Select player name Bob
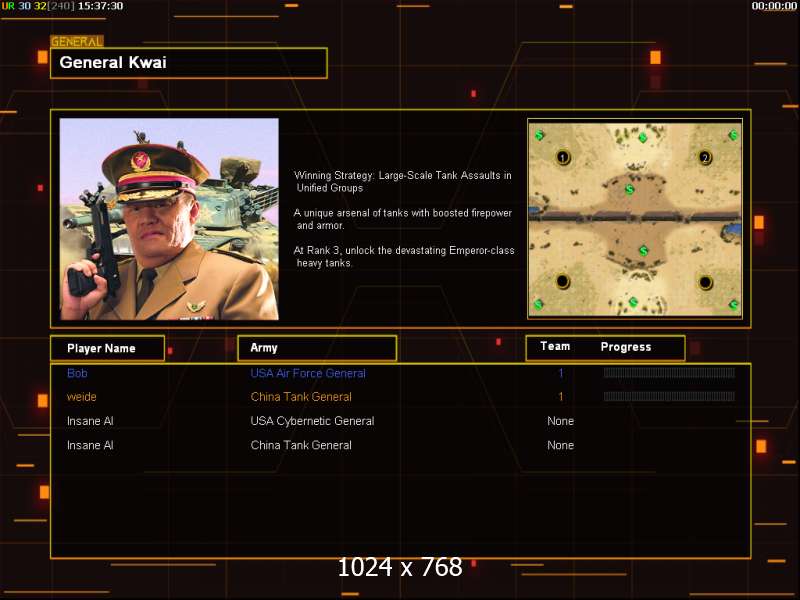The width and height of the screenshot is (800, 600). (x=77, y=373)
